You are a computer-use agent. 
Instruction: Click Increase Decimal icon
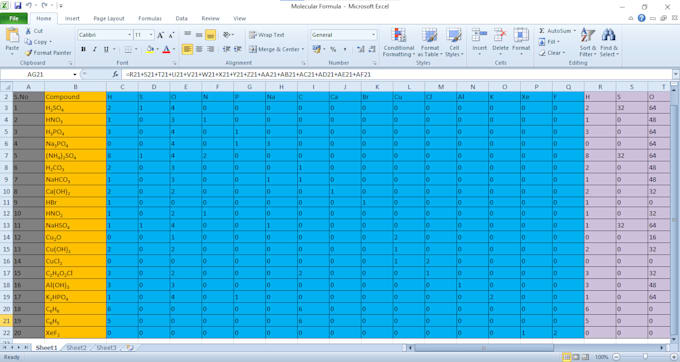click(x=360, y=49)
